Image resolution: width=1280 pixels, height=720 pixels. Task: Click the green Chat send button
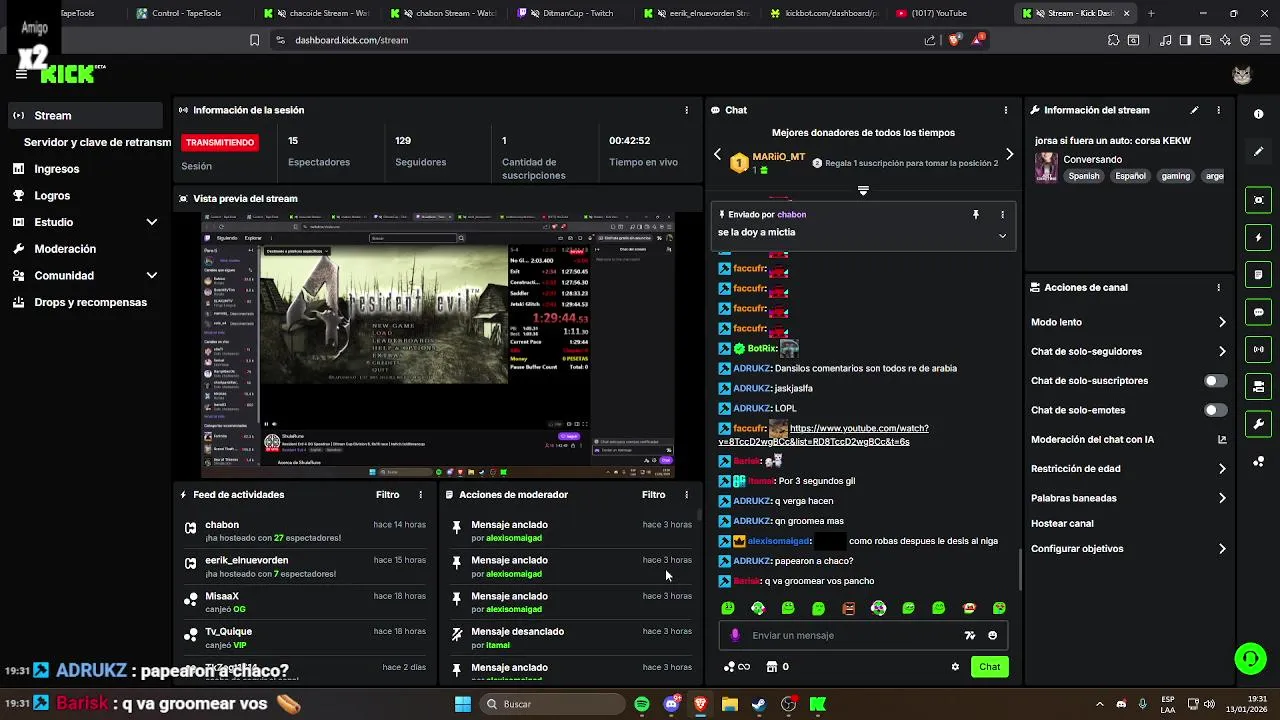[989, 667]
